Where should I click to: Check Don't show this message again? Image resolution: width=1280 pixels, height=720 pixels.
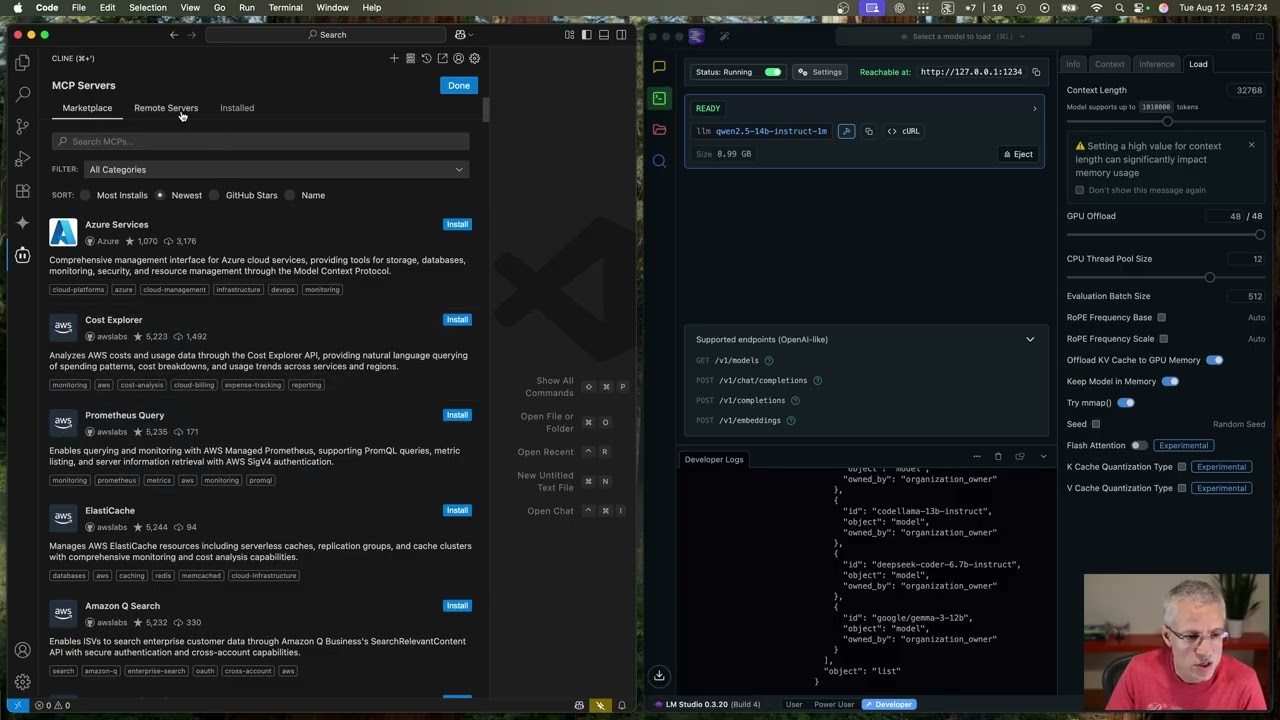pyautogui.click(x=1080, y=190)
